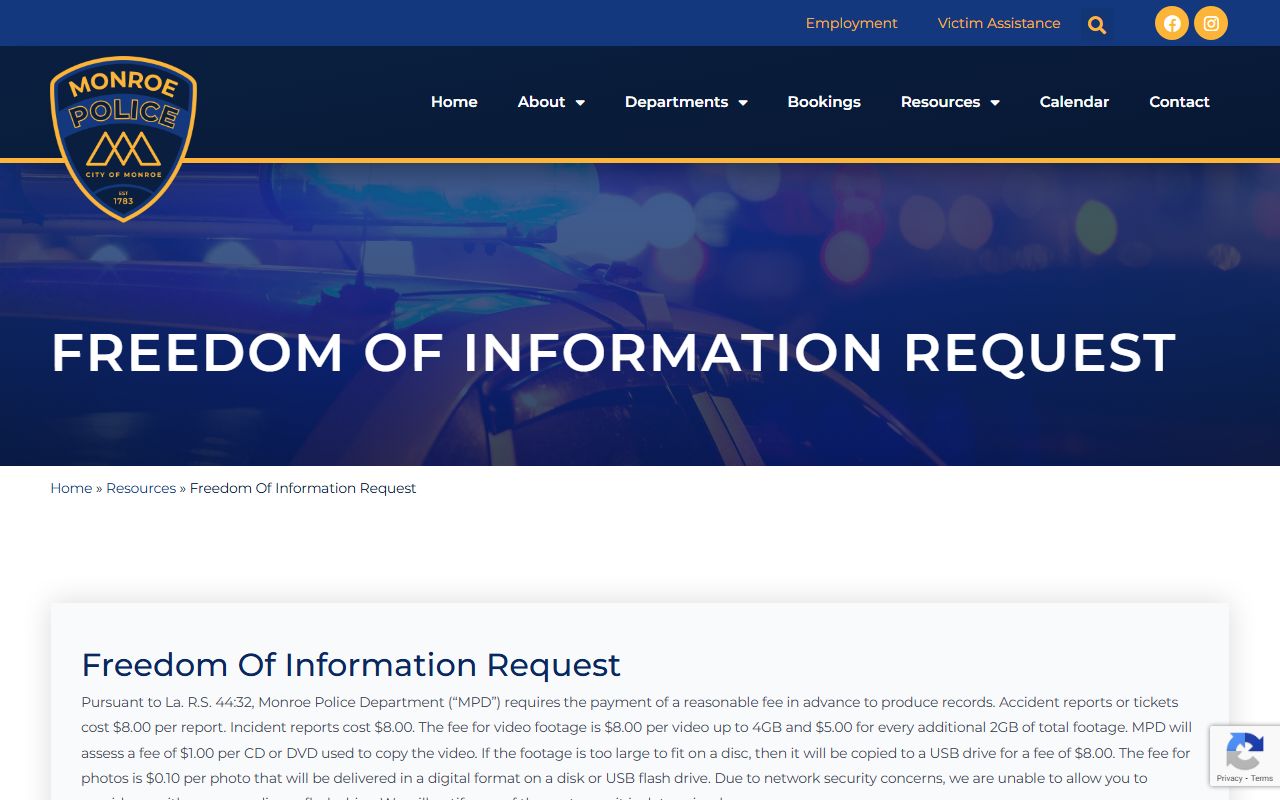Expand the About dropdown arrow
The width and height of the screenshot is (1280, 800).
pos(580,102)
